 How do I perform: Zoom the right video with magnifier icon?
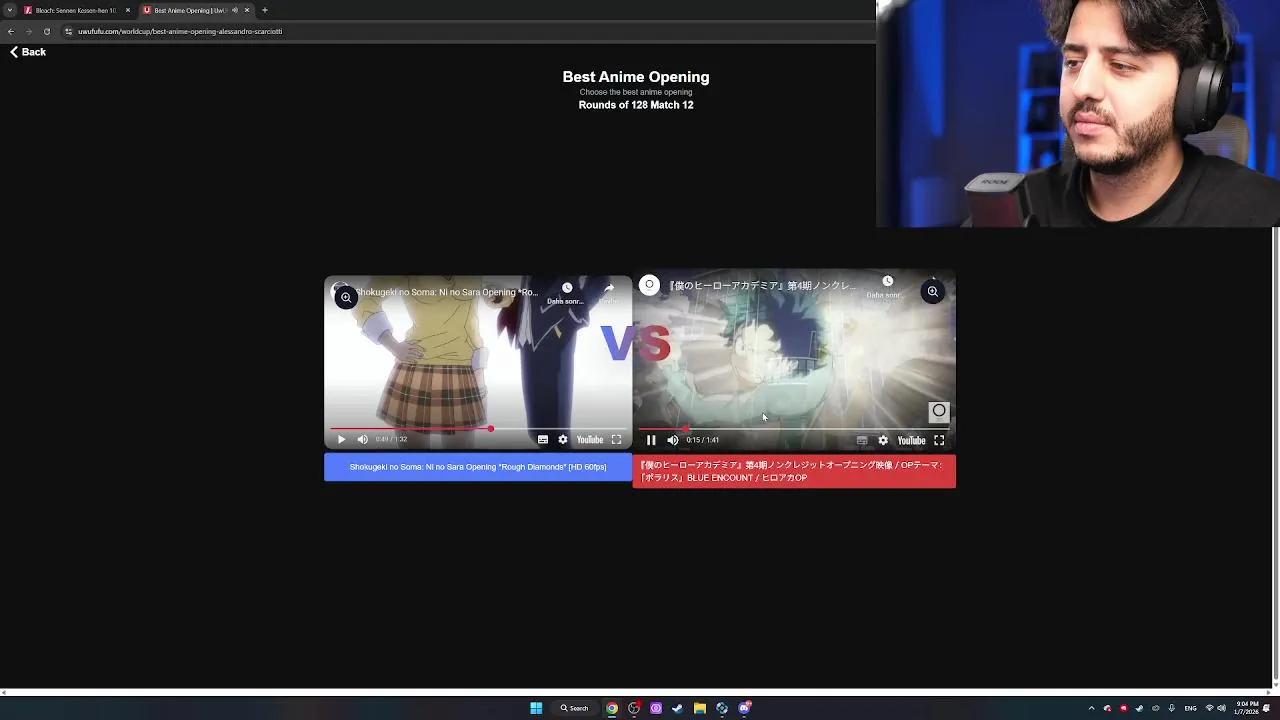click(x=932, y=292)
